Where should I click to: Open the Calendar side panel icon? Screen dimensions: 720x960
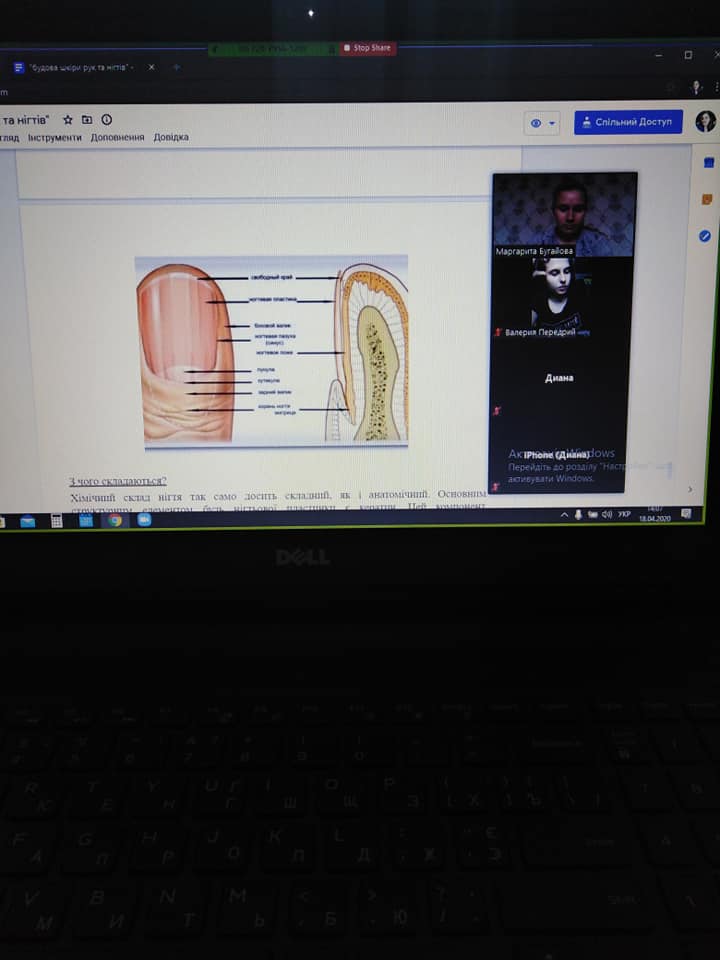708,162
